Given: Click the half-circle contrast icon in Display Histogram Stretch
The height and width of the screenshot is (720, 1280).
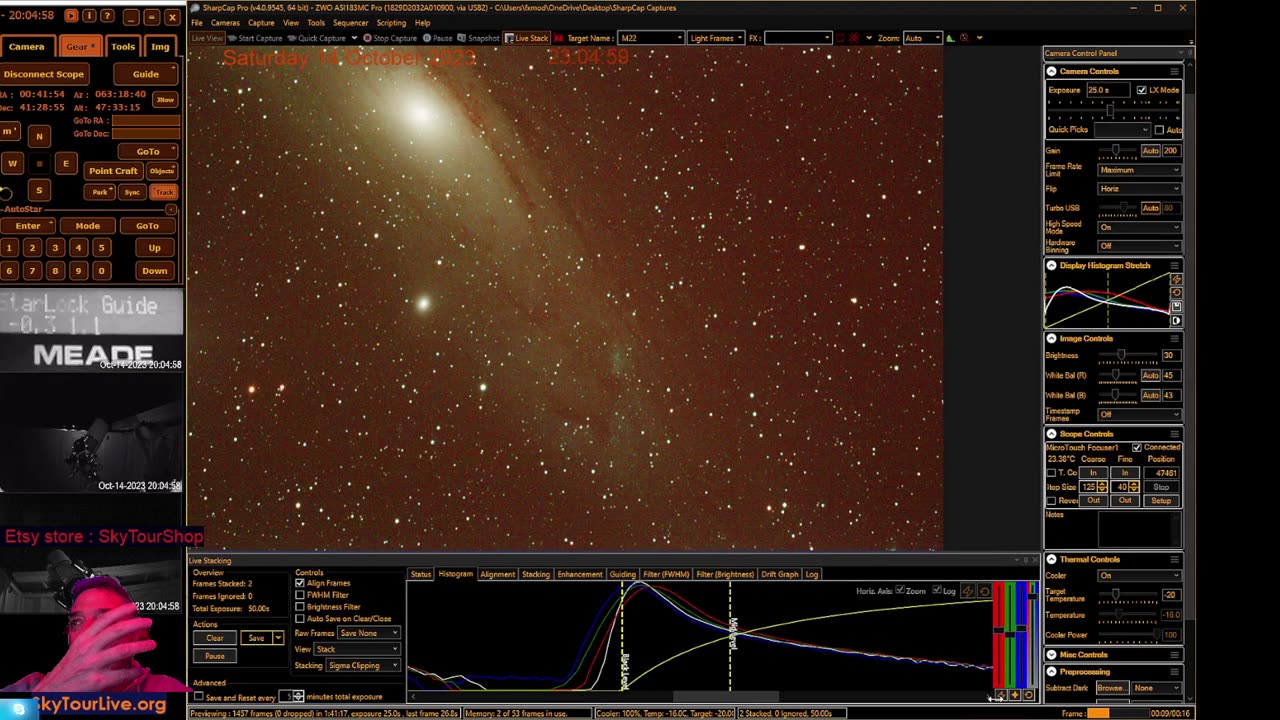Looking at the screenshot, I should click(1176, 321).
